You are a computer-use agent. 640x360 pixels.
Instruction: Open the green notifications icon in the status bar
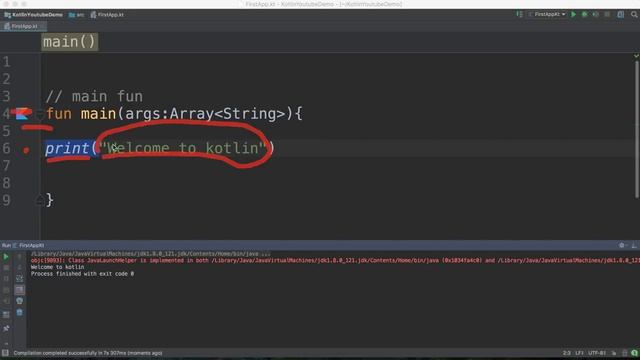pyautogui.click(x=634, y=353)
